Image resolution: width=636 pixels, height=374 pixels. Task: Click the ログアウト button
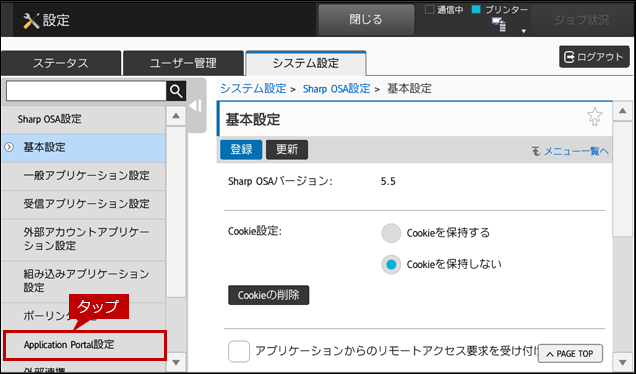[x=594, y=57]
